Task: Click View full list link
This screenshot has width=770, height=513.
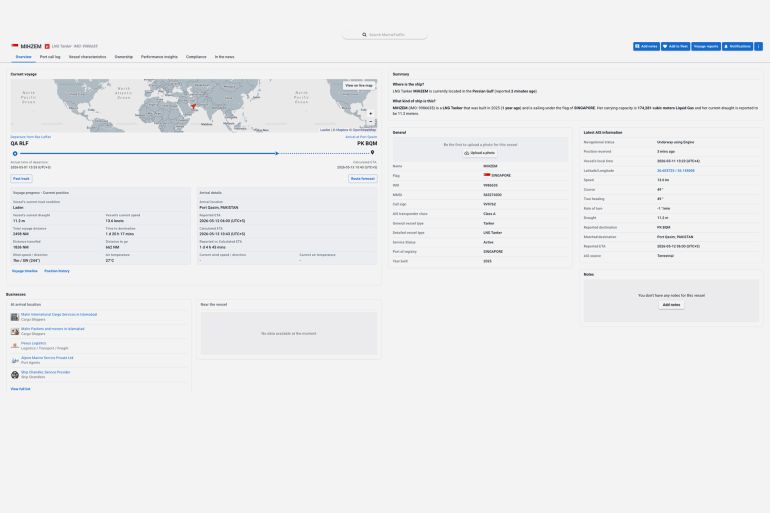Action: coord(21,389)
